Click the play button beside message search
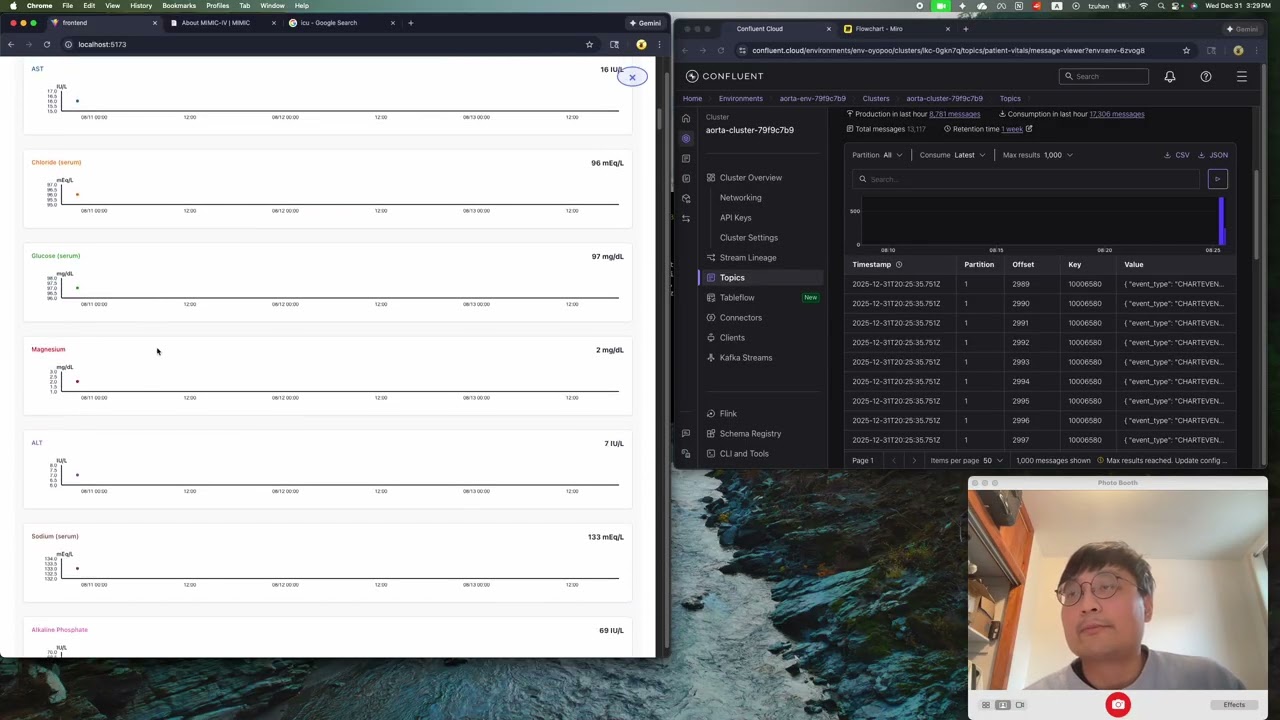This screenshot has height=720, width=1280. [1217, 179]
